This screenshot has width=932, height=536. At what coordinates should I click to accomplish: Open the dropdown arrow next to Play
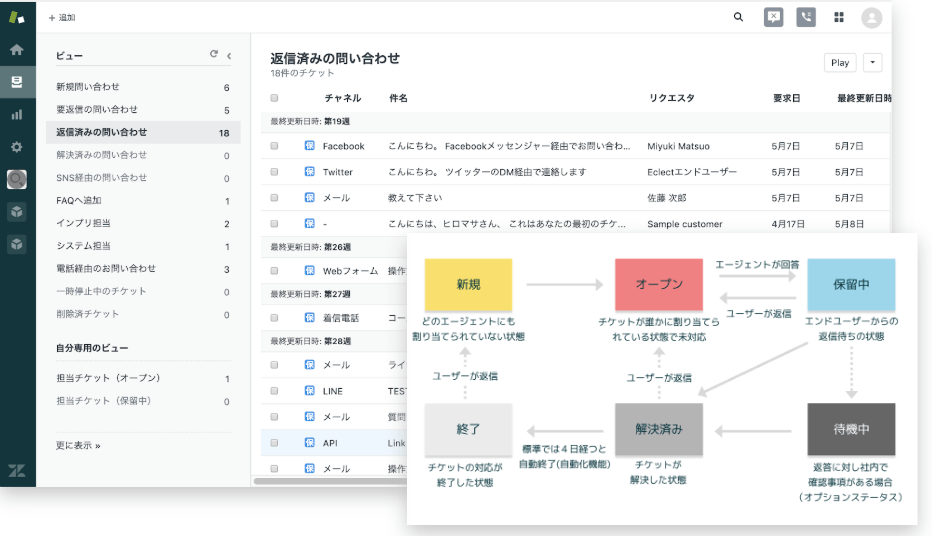[x=873, y=62]
